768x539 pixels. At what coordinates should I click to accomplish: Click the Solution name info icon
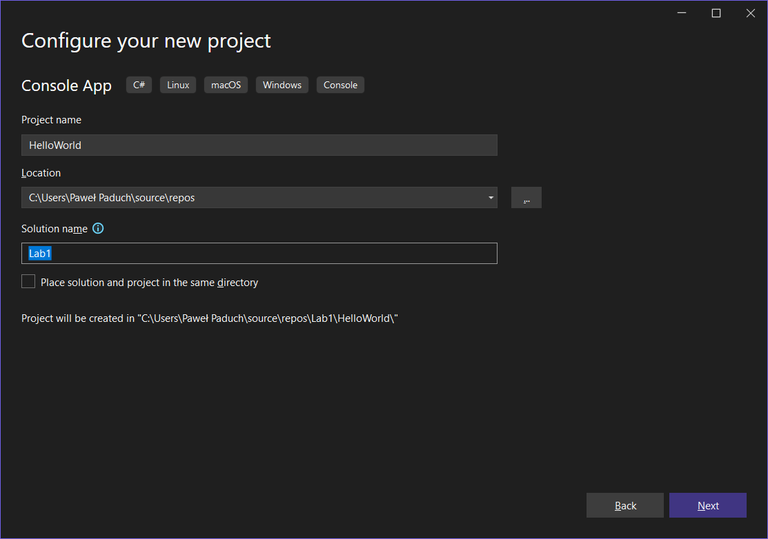pos(98,228)
